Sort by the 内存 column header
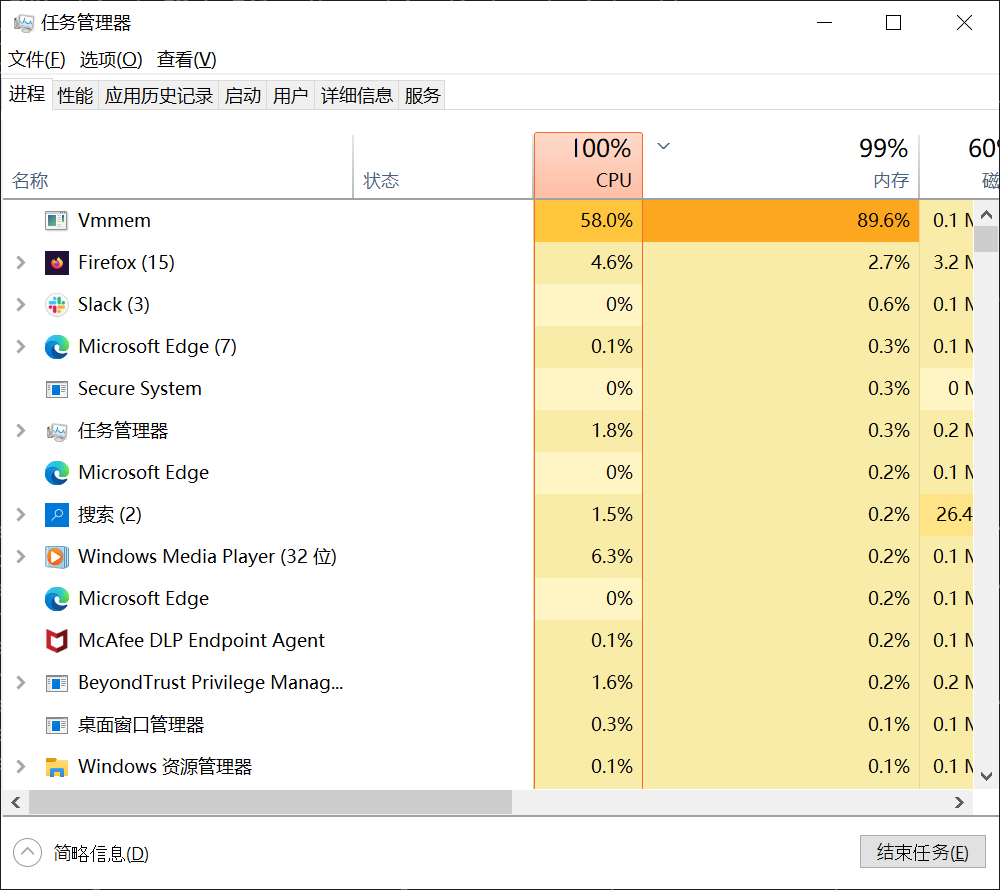 pyautogui.click(x=781, y=166)
